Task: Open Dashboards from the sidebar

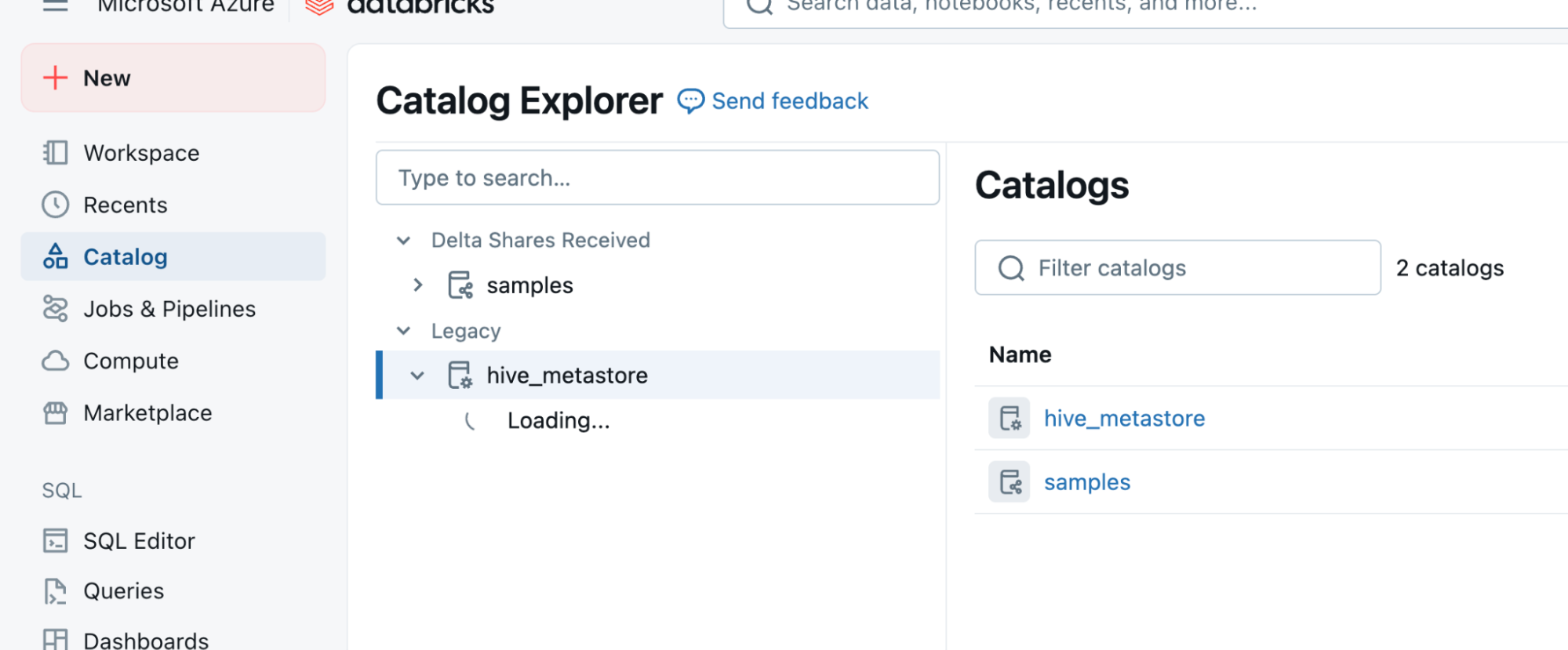Action: [x=146, y=640]
